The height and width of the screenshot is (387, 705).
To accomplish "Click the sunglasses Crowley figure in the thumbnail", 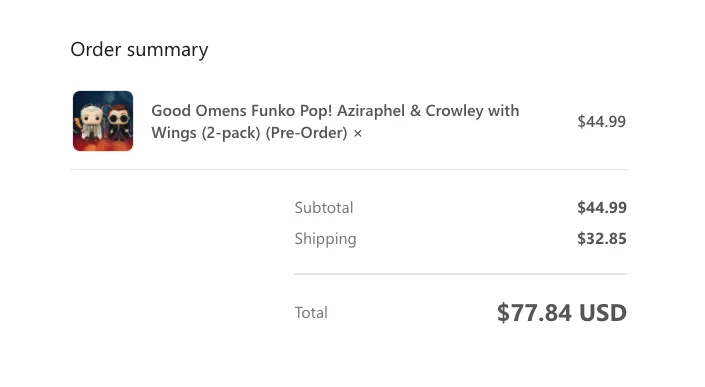I will [119, 120].
